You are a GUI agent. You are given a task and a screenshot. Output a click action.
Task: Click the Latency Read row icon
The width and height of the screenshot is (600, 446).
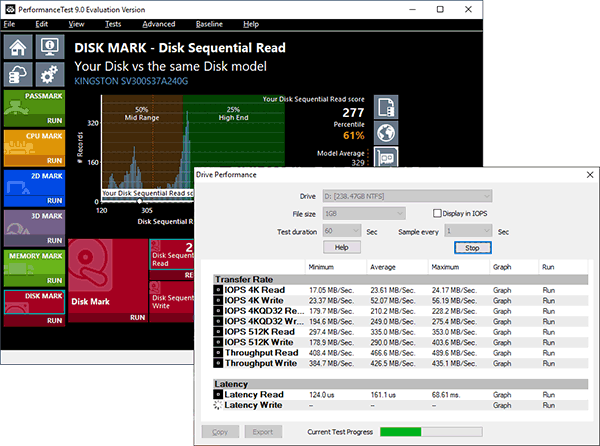[x=218, y=394]
